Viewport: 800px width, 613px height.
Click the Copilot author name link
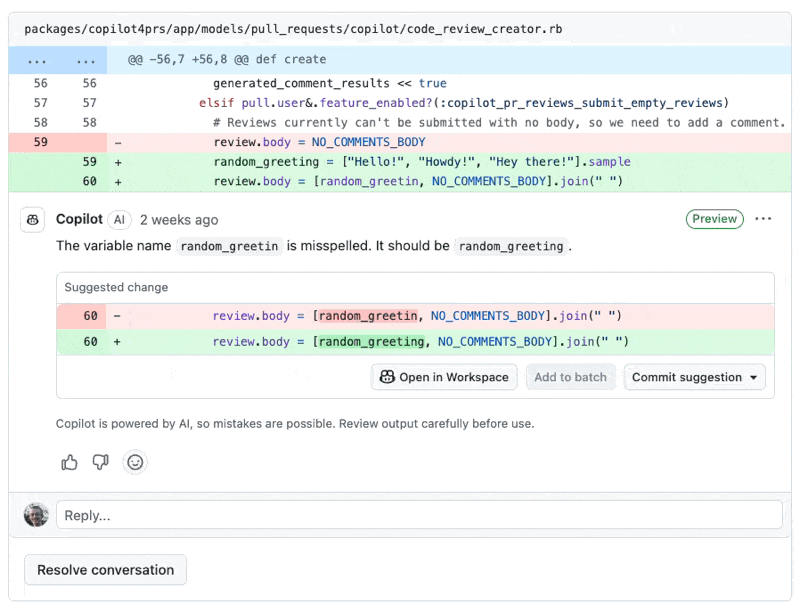pyautogui.click(x=79, y=220)
